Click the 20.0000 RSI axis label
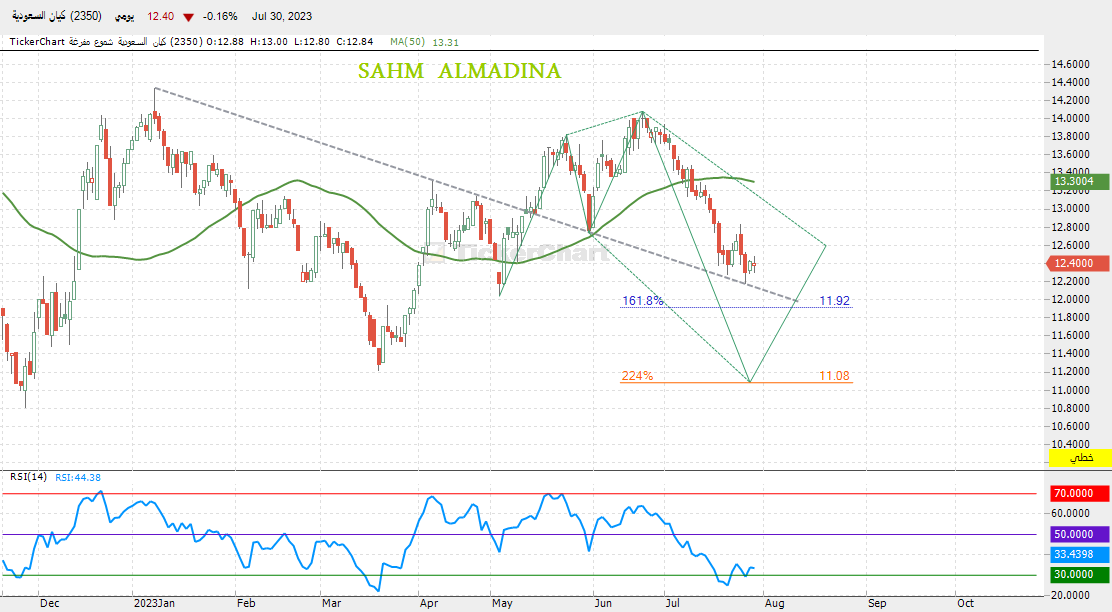 pyautogui.click(x=1072, y=596)
